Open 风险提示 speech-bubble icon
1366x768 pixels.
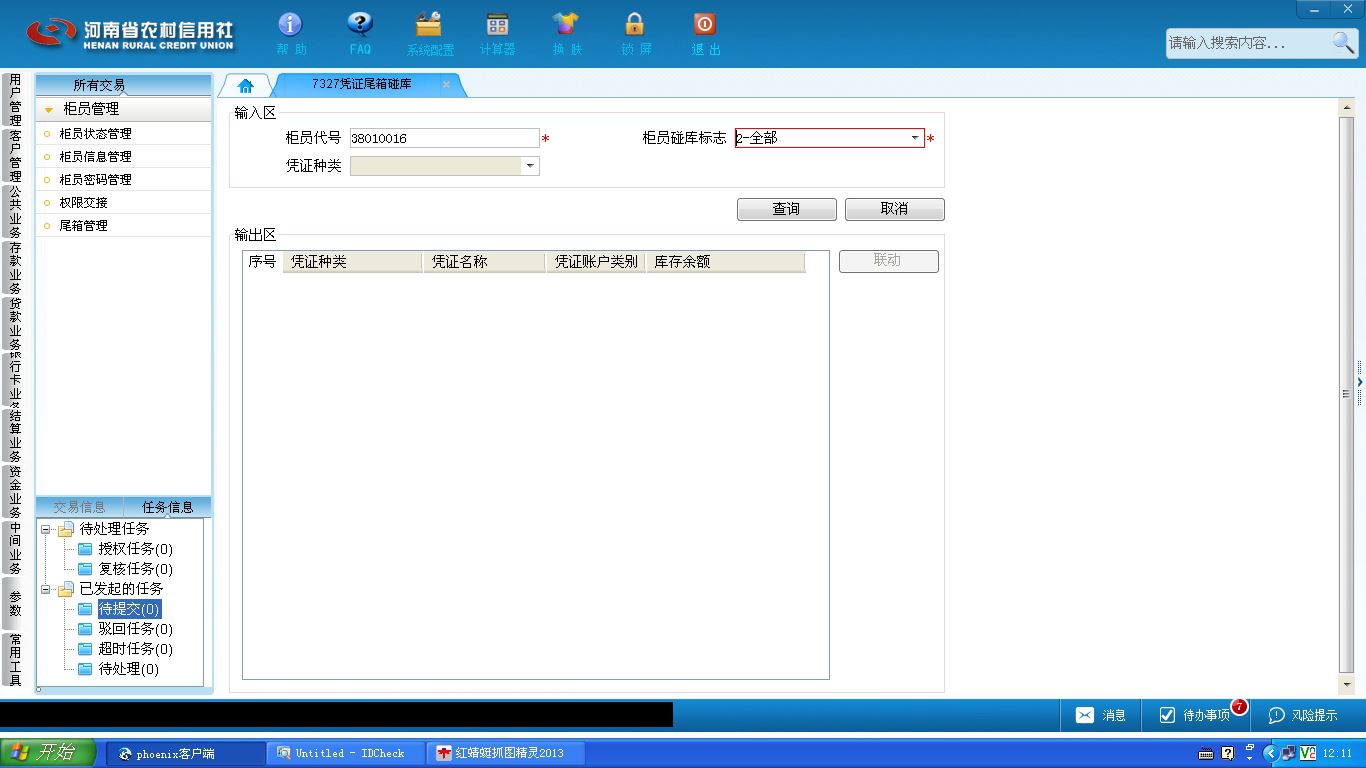point(1276,715)
